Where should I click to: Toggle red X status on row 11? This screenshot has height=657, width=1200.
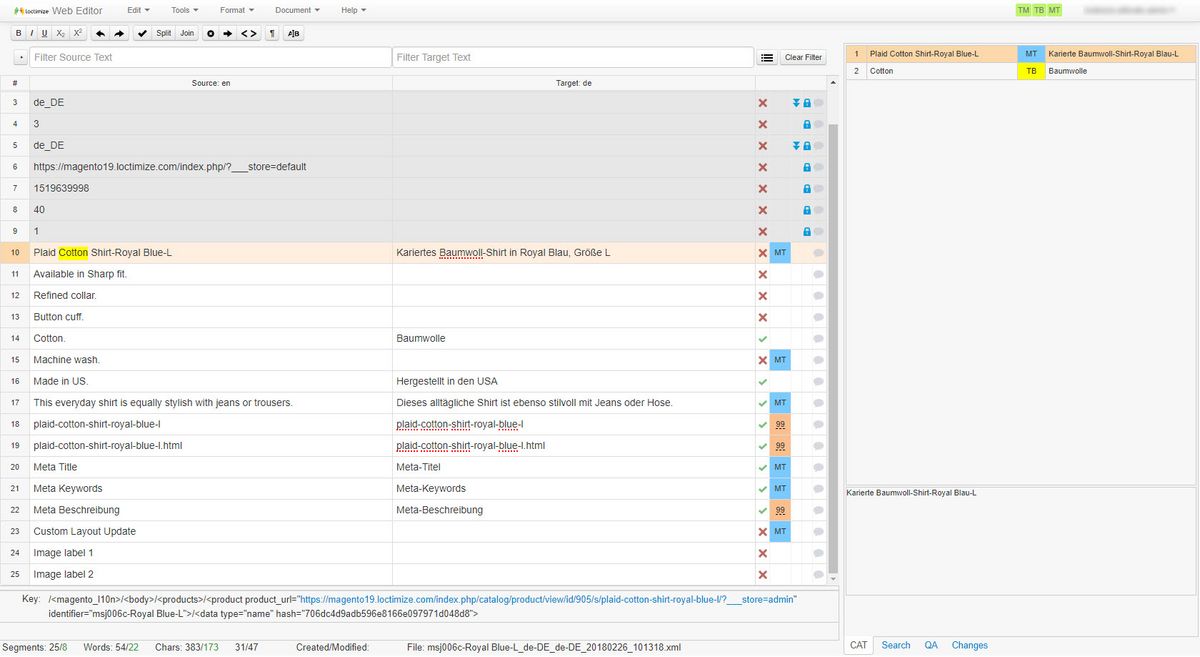click(763, 274)
